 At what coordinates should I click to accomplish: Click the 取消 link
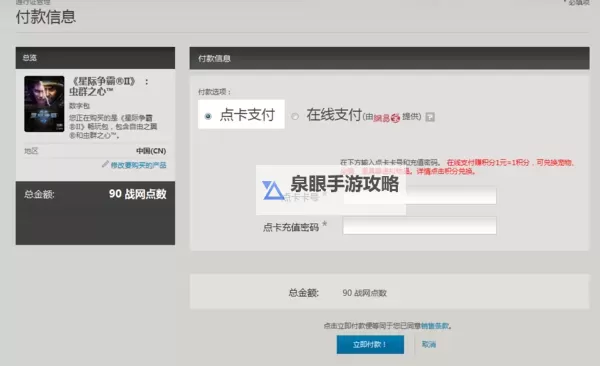coord(429,344)
